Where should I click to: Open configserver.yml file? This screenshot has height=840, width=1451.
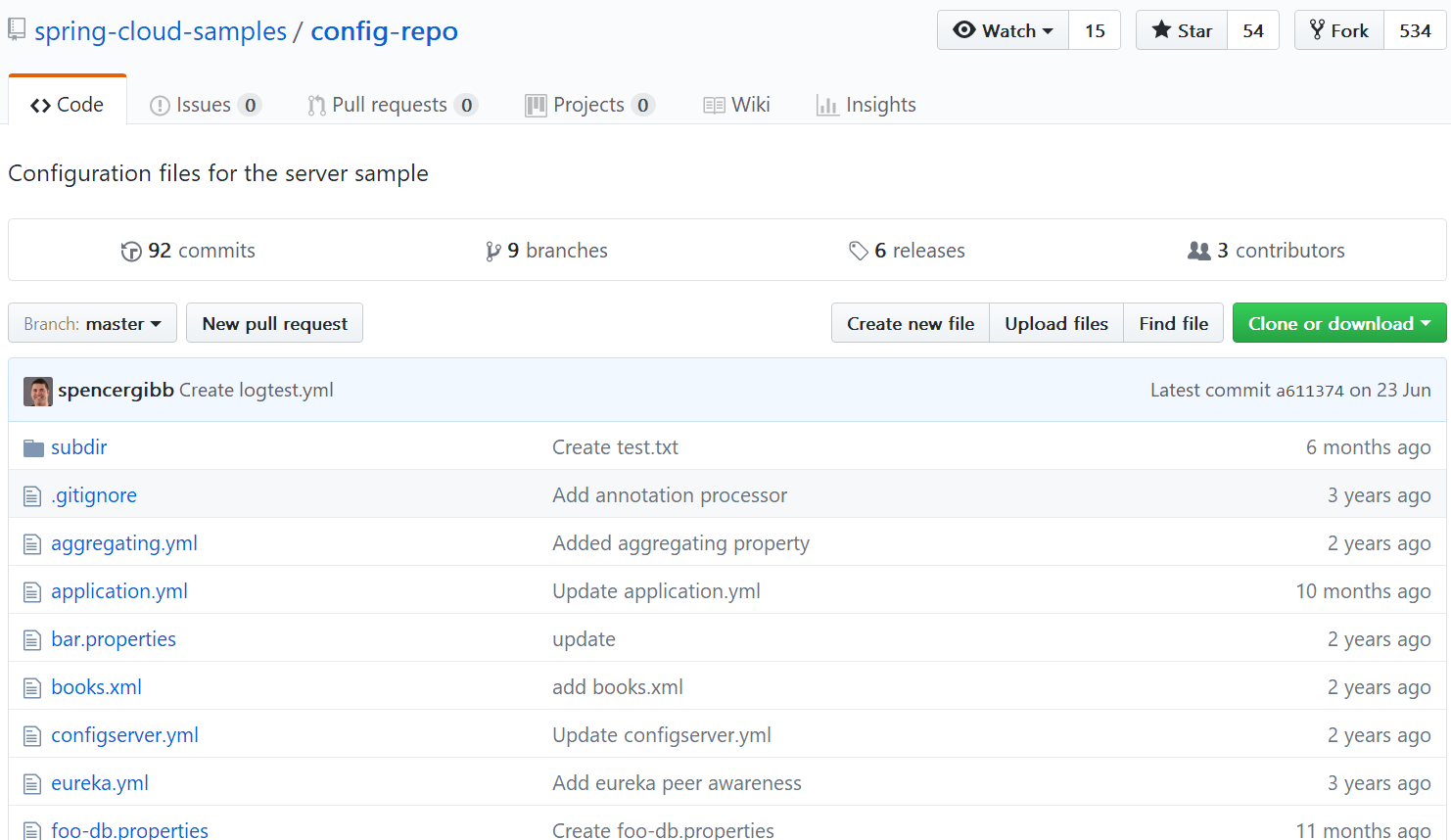(124, 735)
